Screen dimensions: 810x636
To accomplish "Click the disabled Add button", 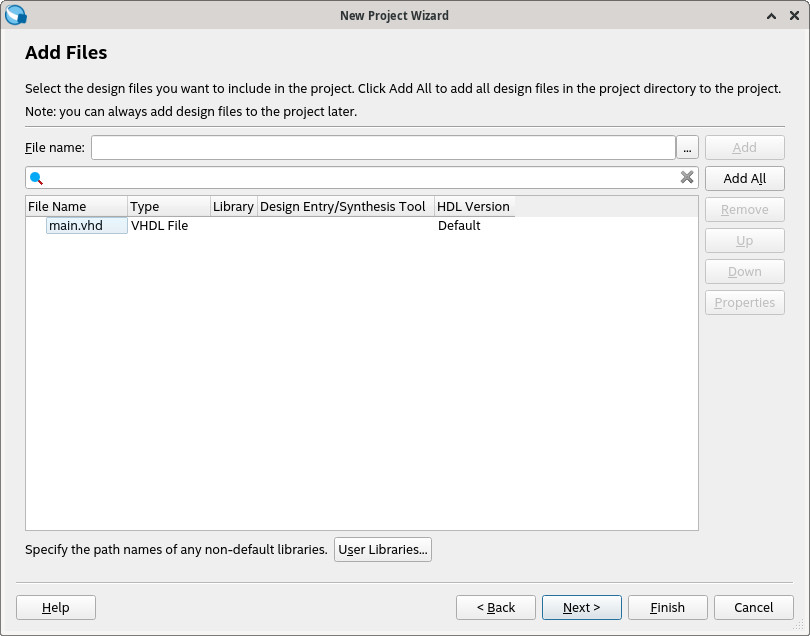I will [x=744, y=148].
